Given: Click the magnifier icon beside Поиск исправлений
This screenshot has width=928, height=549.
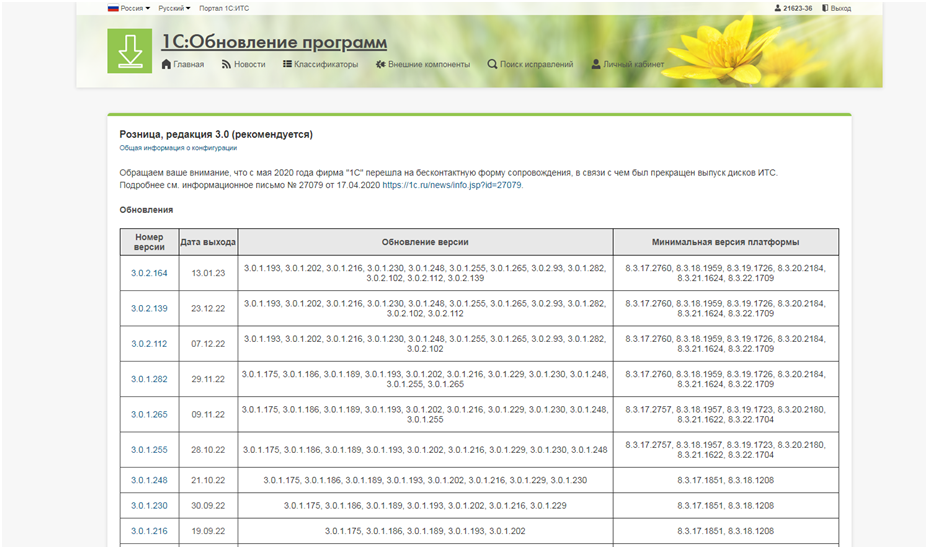Looking at the screenshot, I should tap(492, 64).
